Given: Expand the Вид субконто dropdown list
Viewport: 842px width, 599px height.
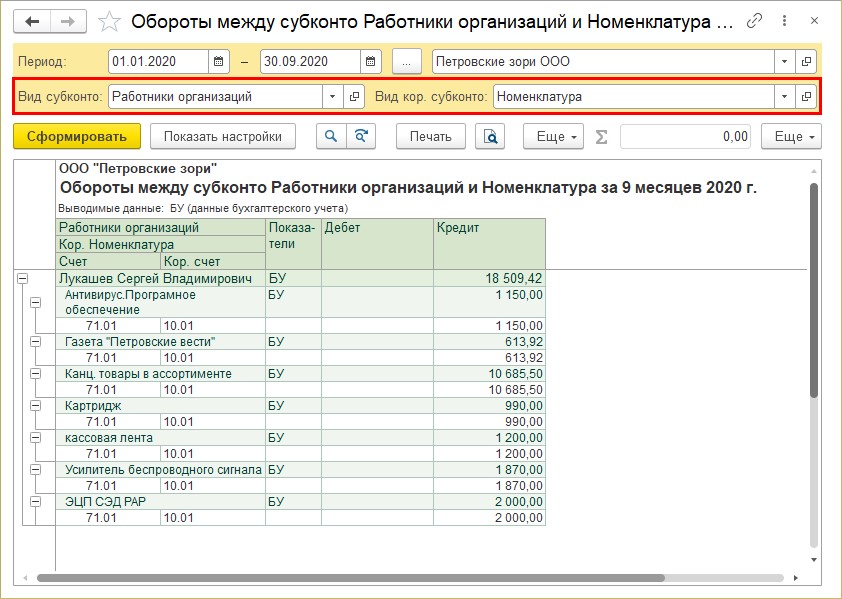Looking at the screenshot, I should [331, 97].
